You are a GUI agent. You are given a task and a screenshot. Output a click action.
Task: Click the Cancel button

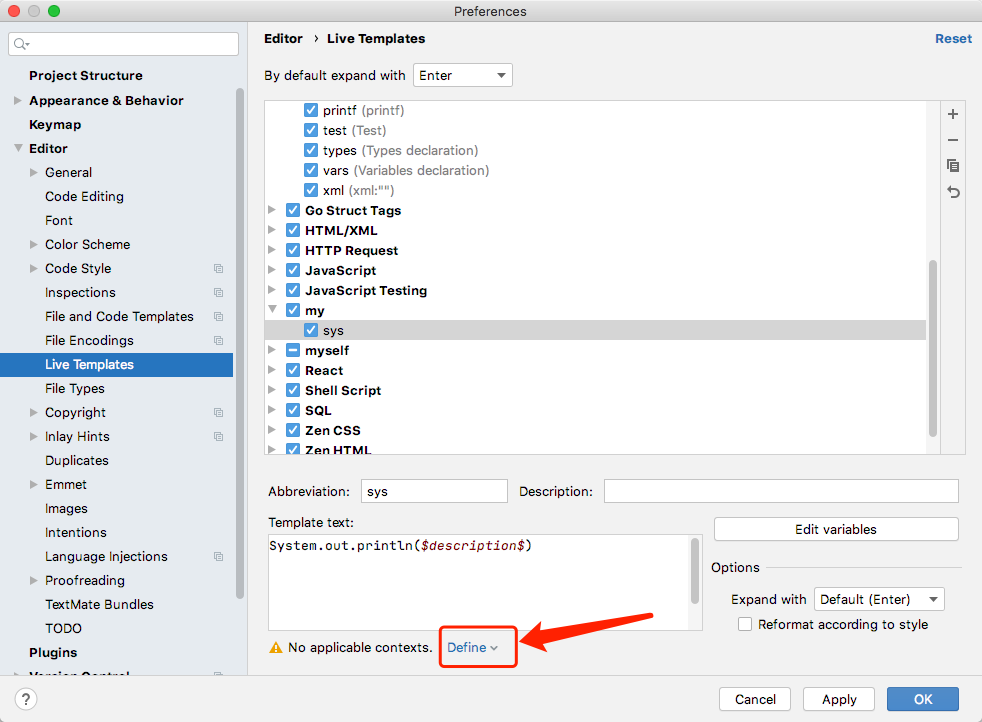coord(755,699)
